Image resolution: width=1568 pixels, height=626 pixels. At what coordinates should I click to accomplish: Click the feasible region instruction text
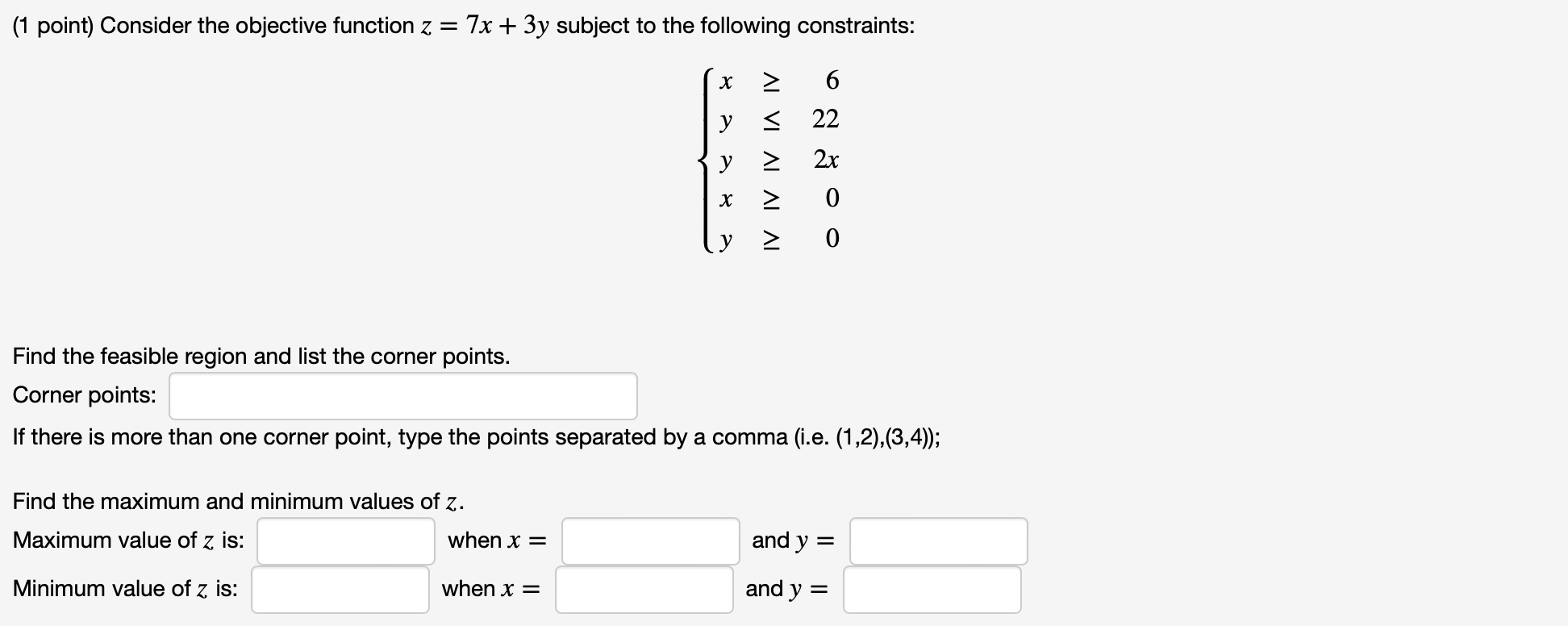pos(261,356)
